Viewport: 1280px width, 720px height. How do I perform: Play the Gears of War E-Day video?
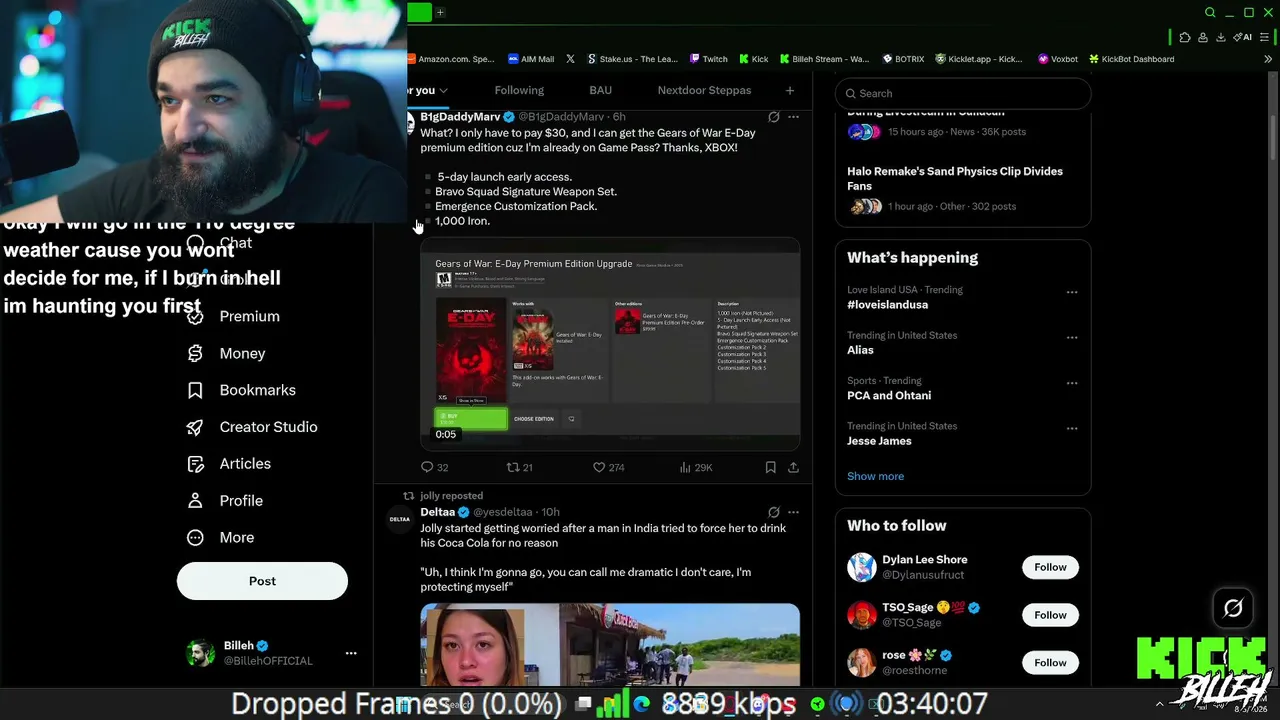click(x=610, y=344)
